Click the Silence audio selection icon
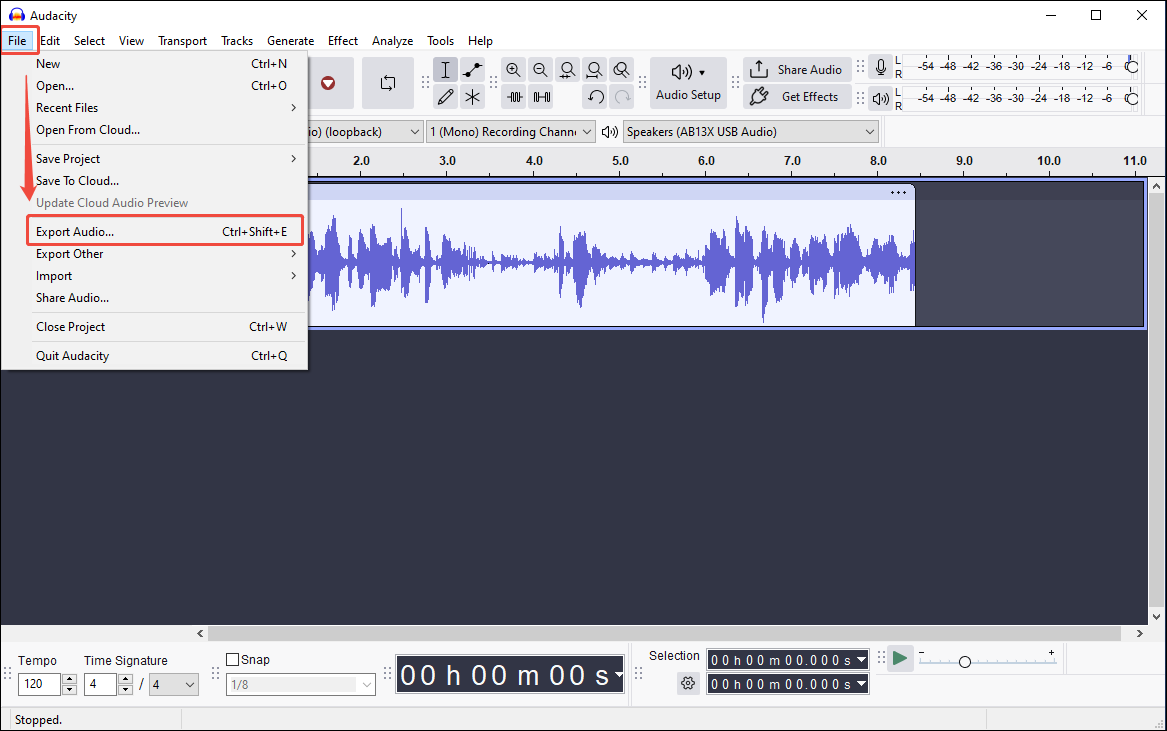This screenshot has height=731, width=1167. click(x=542, y=97)
